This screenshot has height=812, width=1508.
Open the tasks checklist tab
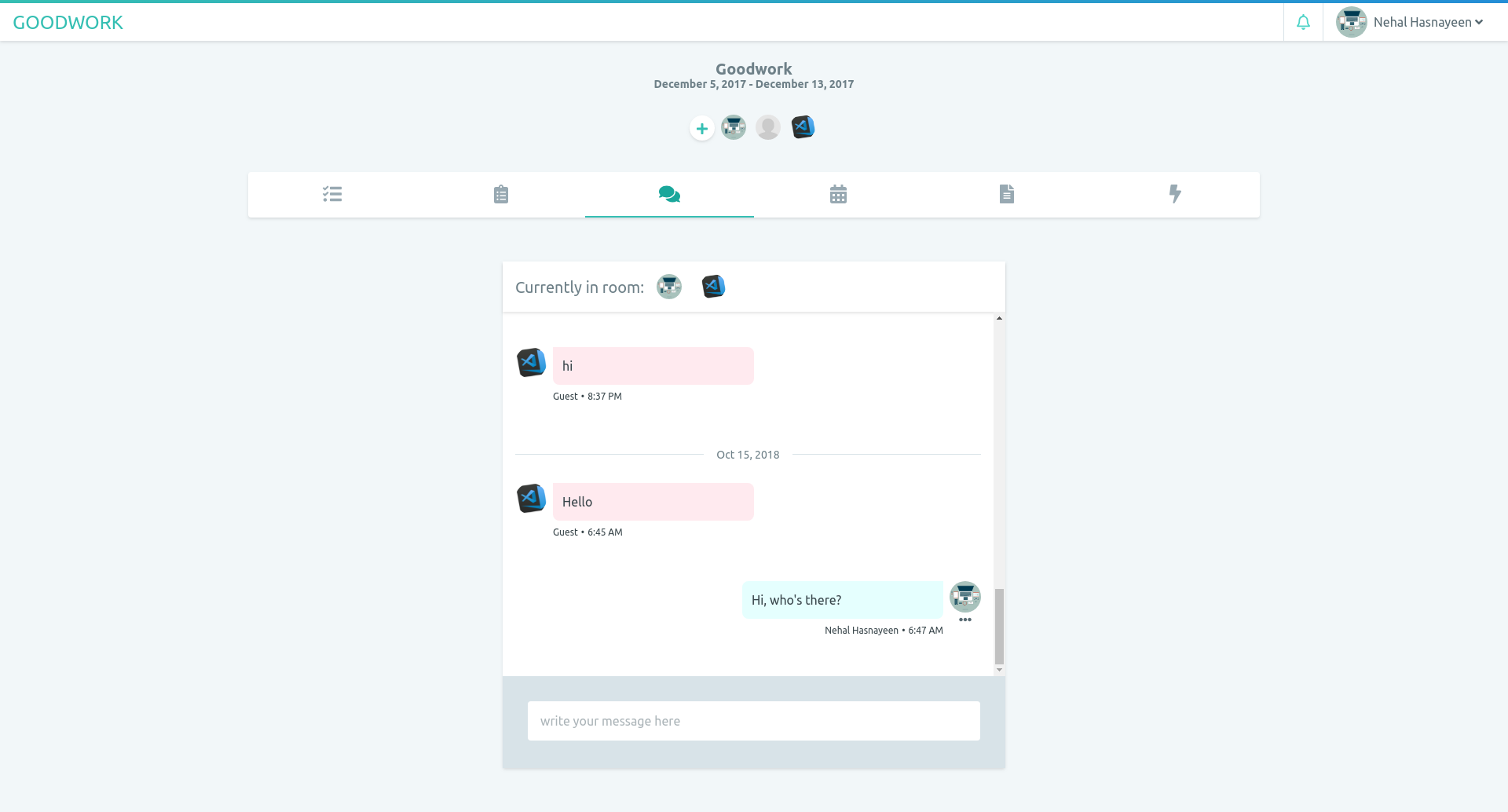pos(332,194)
